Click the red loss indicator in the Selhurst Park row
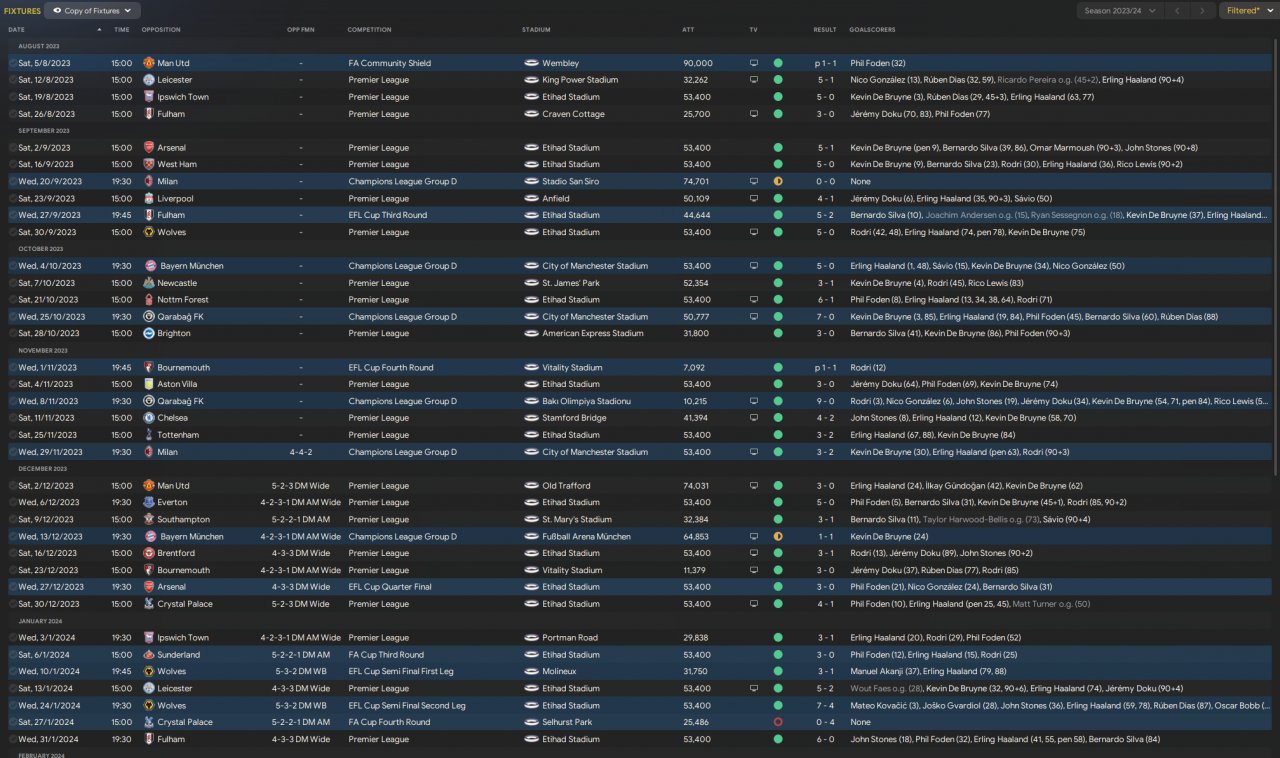This screenshot has height=758, width=1280. click(778, 722)
